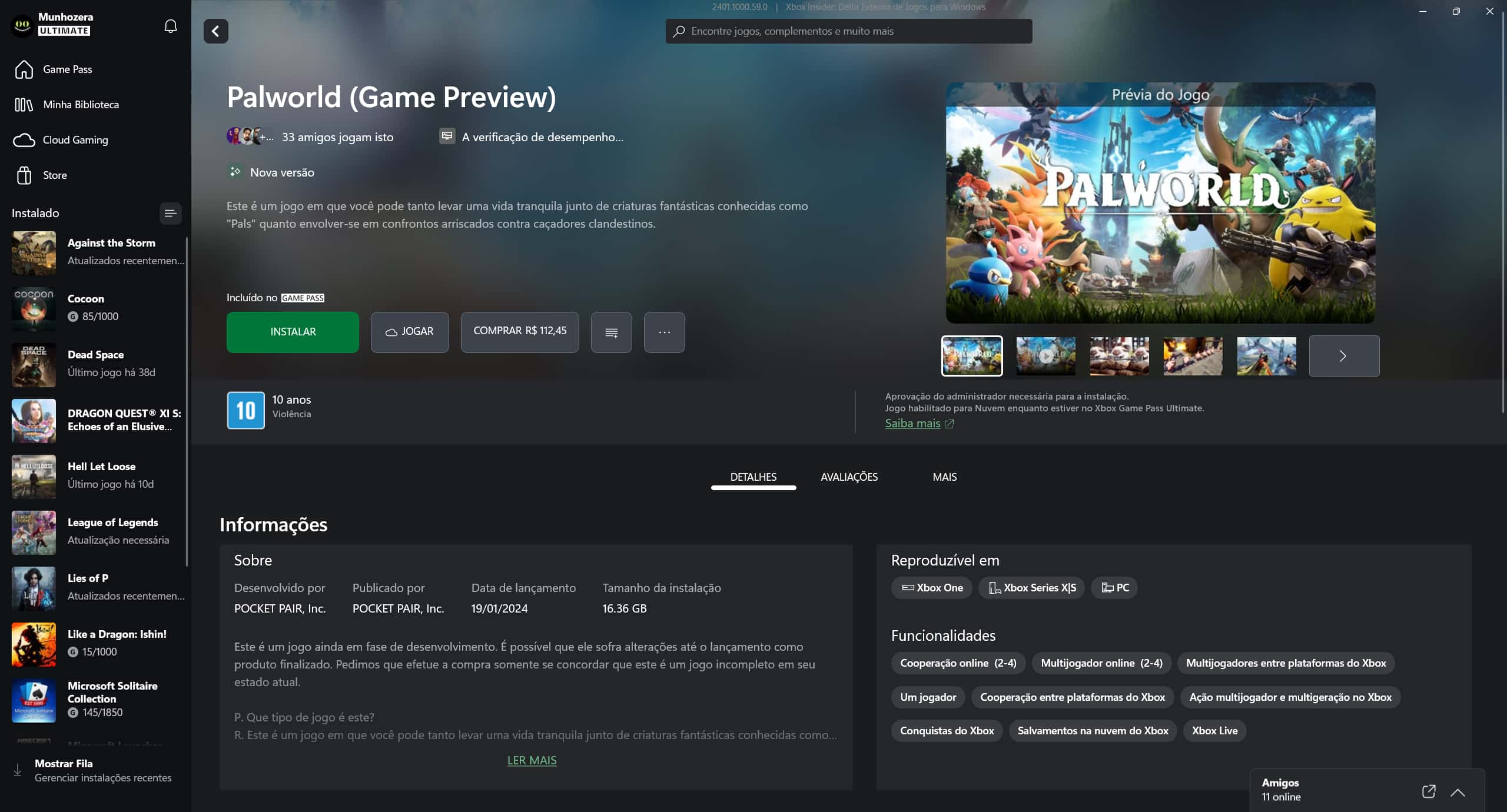Open the Store section
The width and height of the screenshot is (1507, 812).
point(54,175)
